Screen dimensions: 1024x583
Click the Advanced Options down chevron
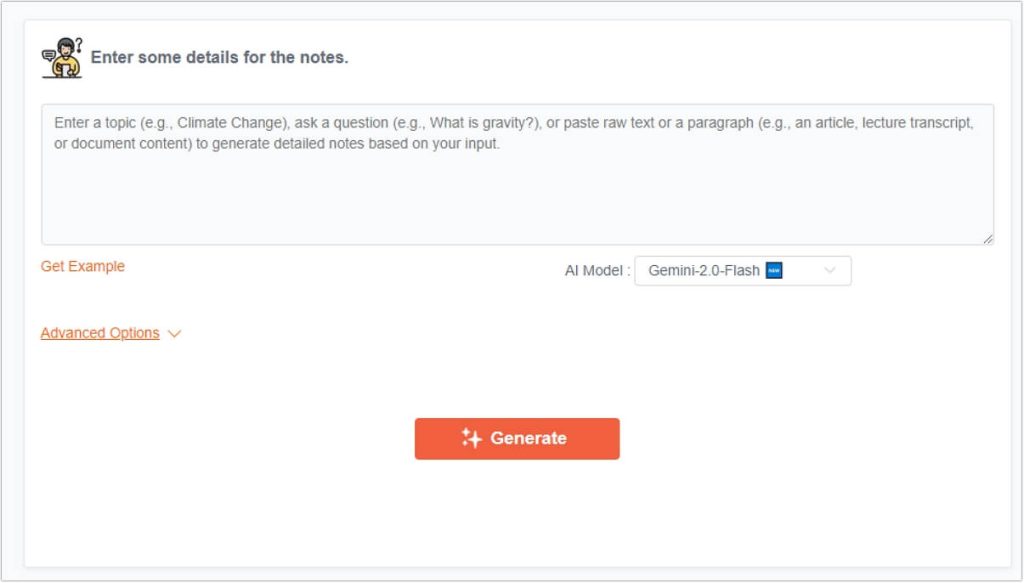pos(174,334)
